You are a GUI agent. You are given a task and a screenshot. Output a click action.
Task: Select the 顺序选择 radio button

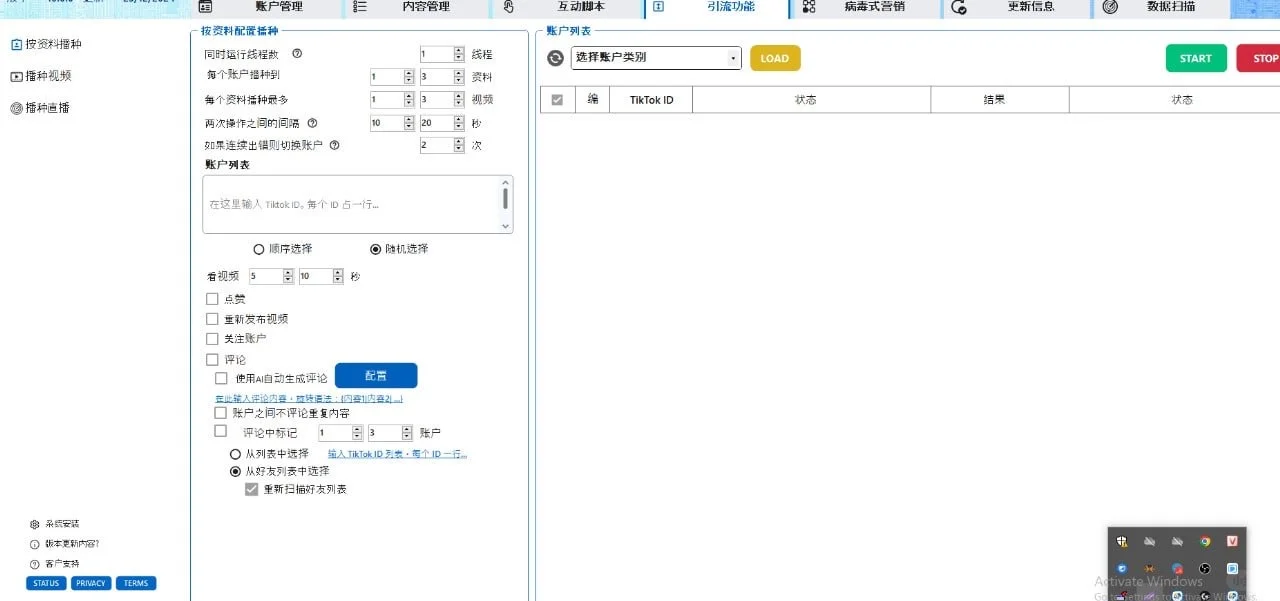point(258,248)
